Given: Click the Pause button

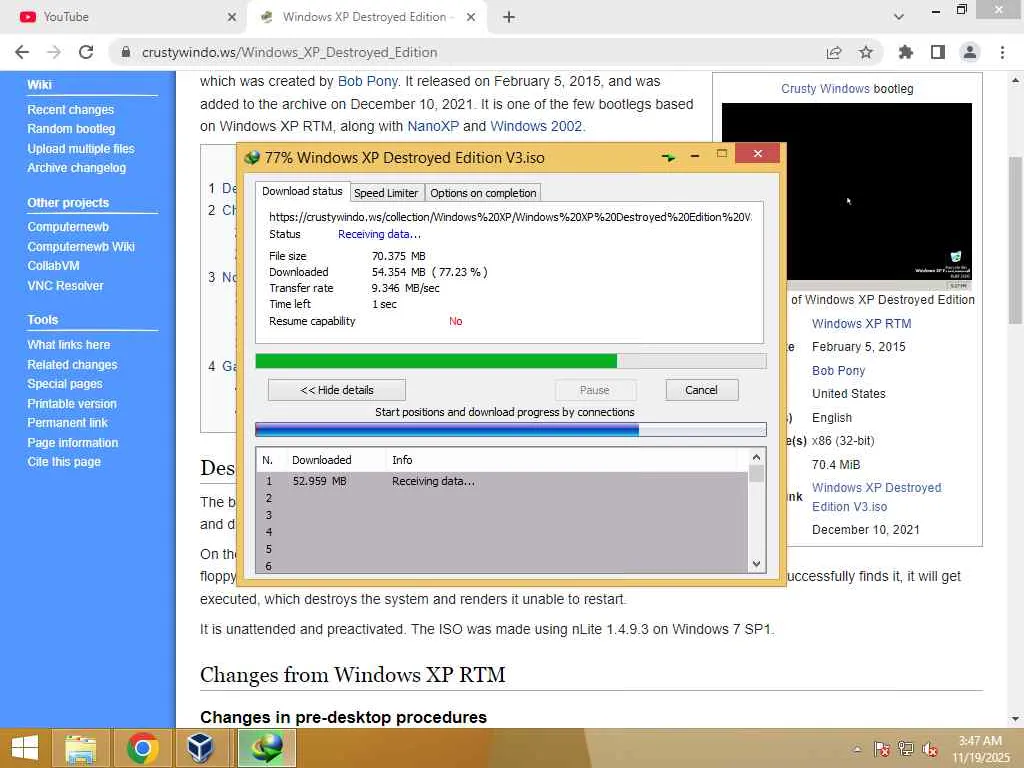Looking at the screenshot, I should [x=595, y=390].
